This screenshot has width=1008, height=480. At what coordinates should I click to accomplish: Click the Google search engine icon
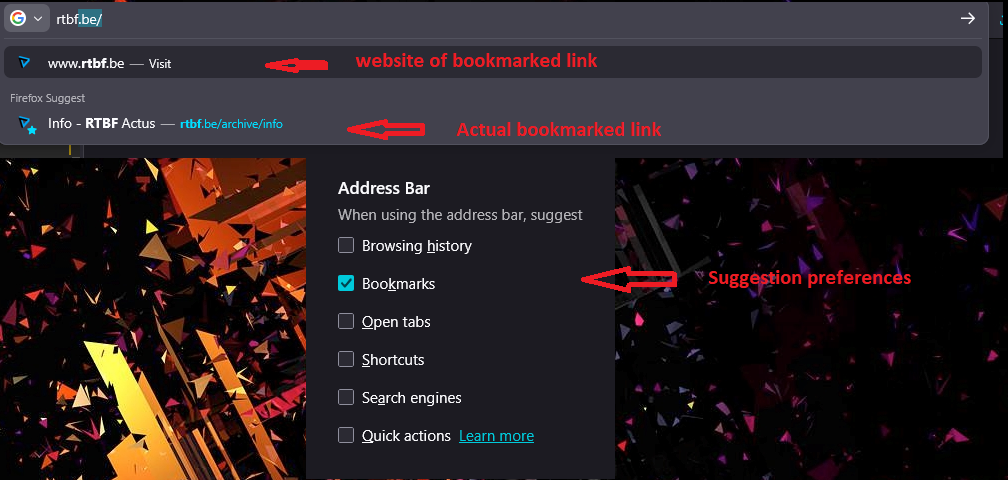(18, 19)
